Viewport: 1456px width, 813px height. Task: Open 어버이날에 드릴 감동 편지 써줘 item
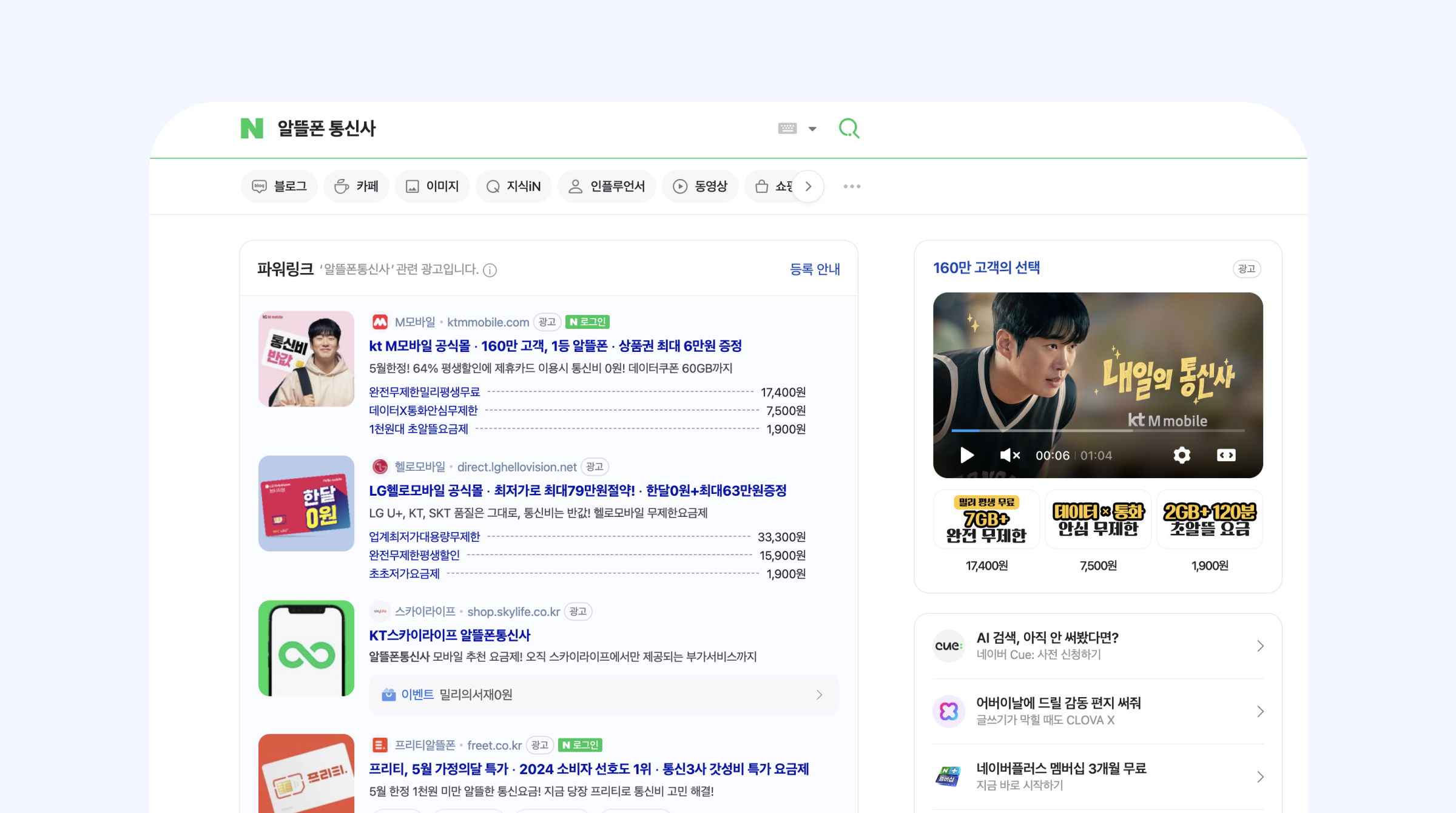point(1058,703)
